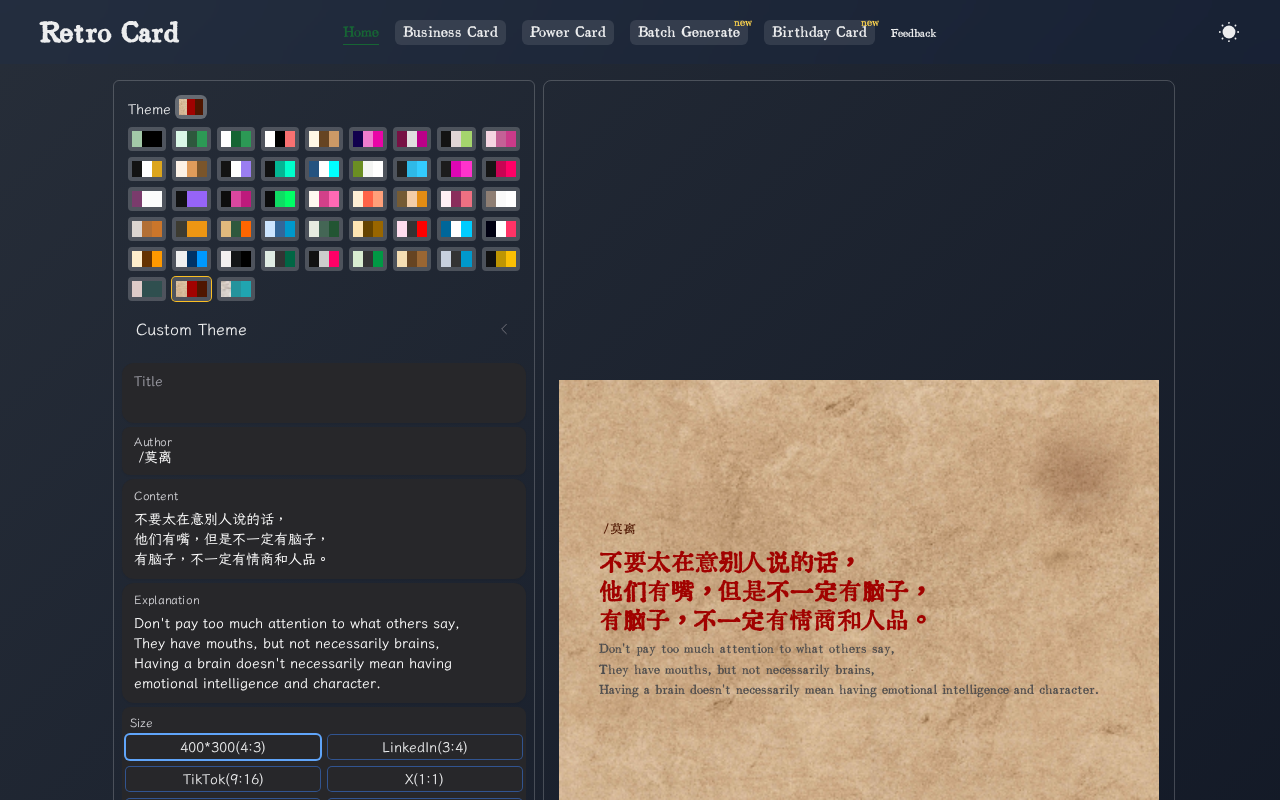1280x800 pixels.
Task: Open the Feedback link
Action: coord(913,33)
